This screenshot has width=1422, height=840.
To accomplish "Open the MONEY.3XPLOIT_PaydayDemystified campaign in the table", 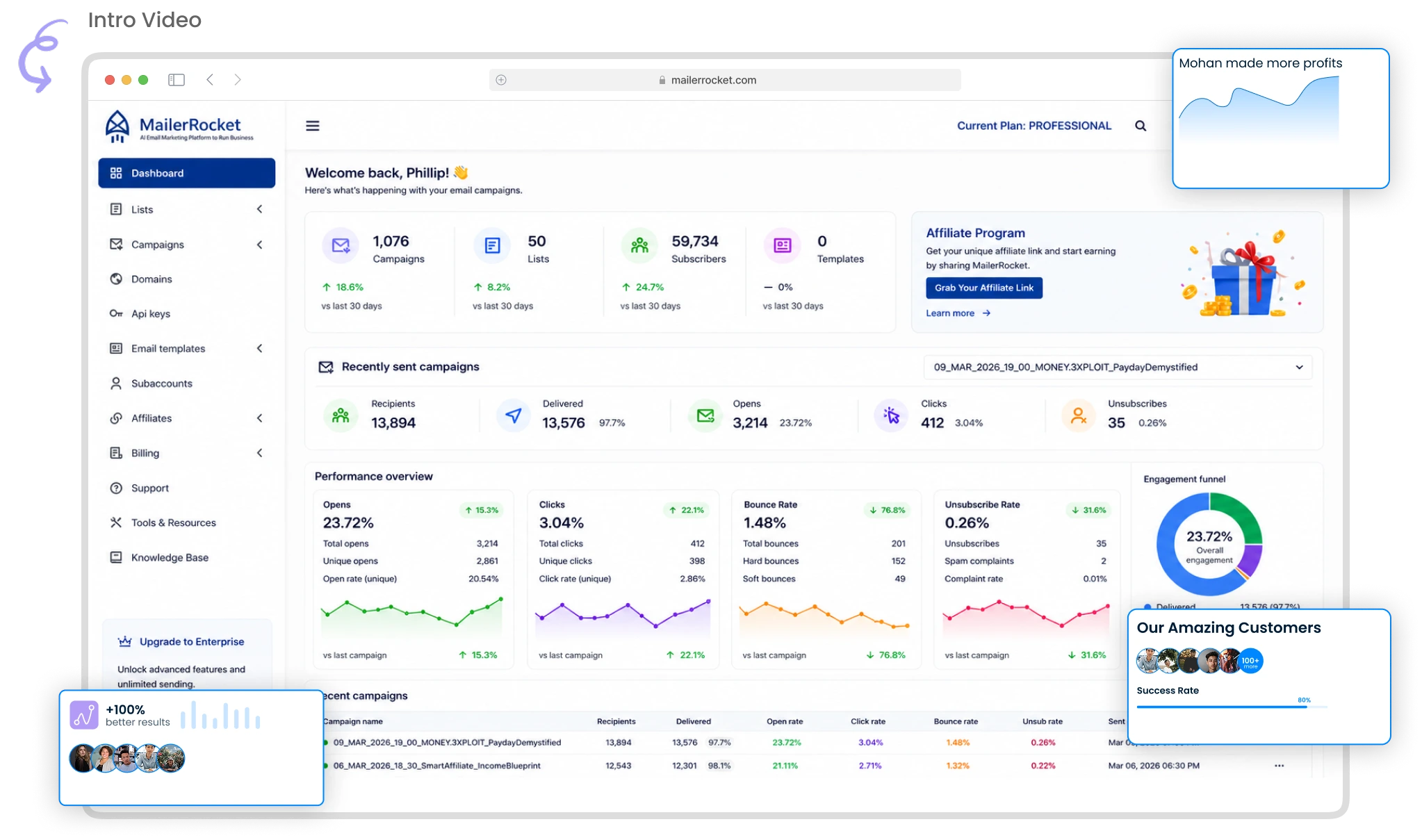I will pyautogui.click(x=447, y=742).
